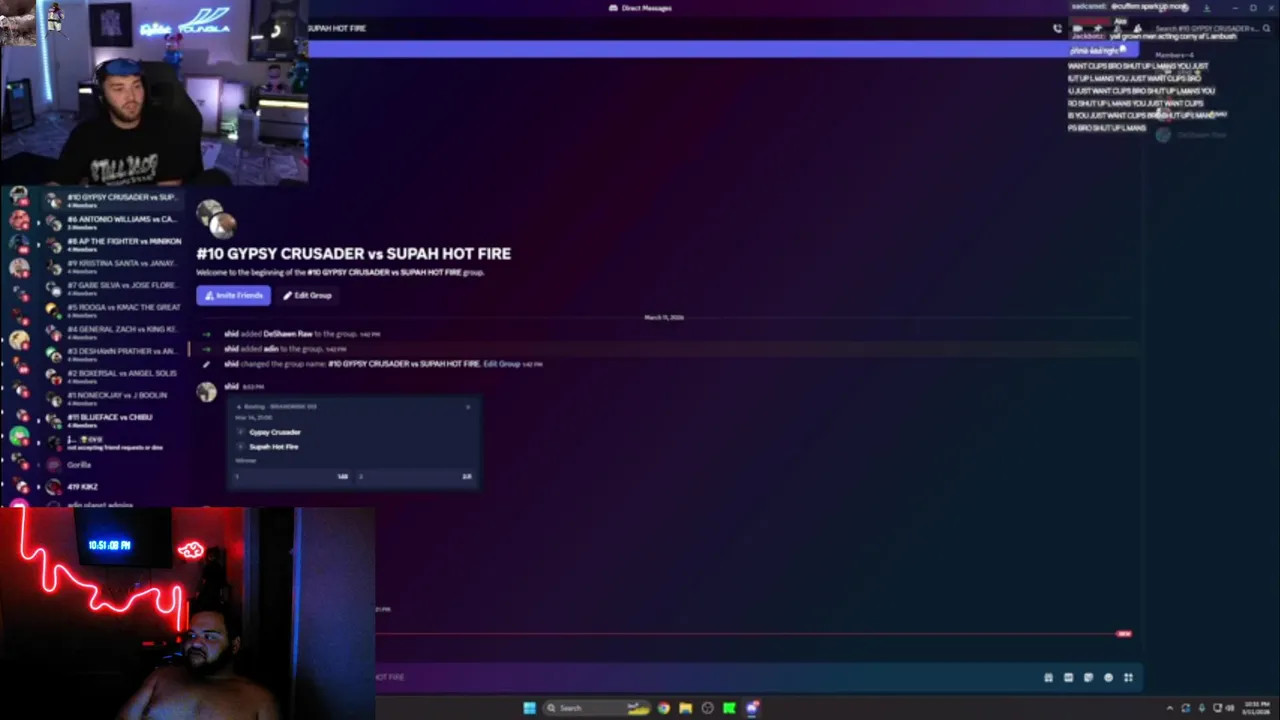Image resolution: width=1280 pixels, height=720 pixels.
Task: Open the emoji picker in message bar
Action: (x=1108, y=678)
